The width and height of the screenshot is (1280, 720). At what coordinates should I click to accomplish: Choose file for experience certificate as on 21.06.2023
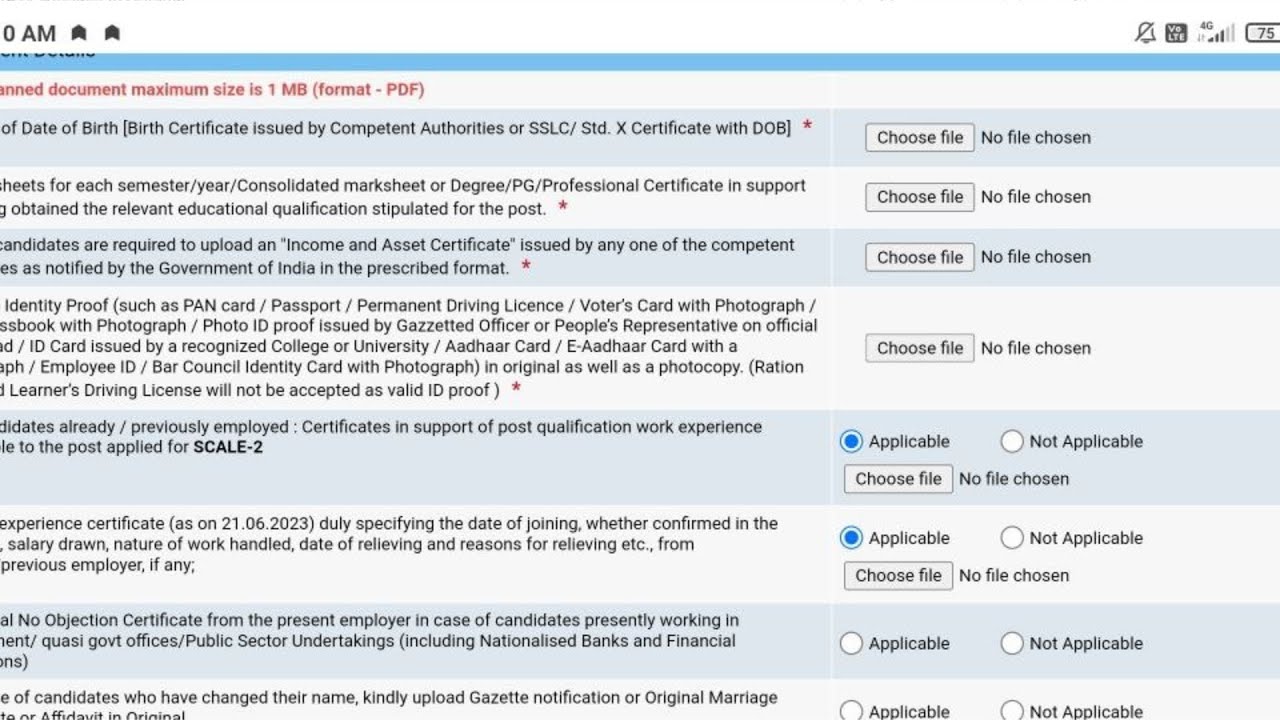[898, 575]
